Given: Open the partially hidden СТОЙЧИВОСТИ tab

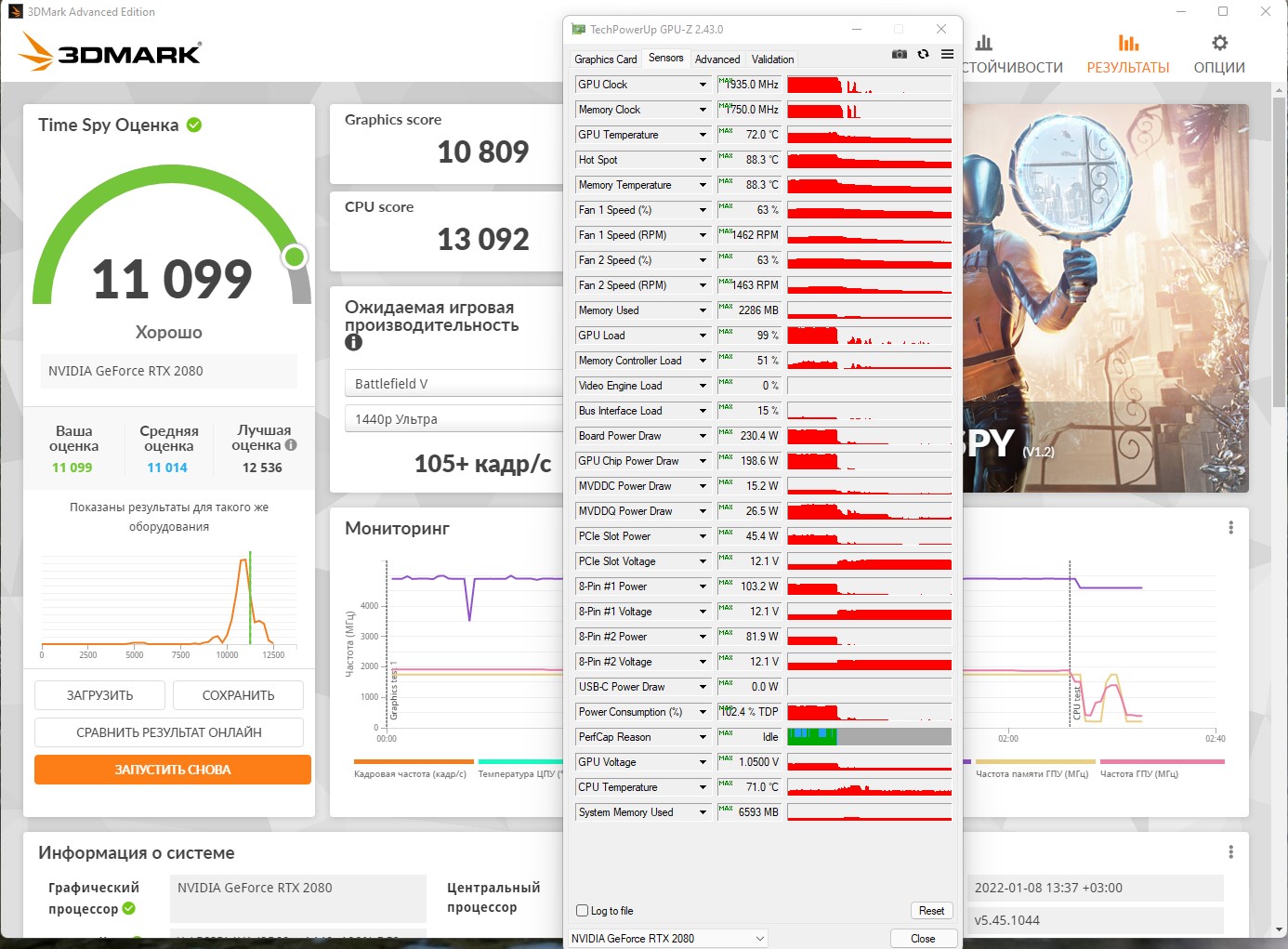Looking at the screenshot, I should [x=1013, y=55].
